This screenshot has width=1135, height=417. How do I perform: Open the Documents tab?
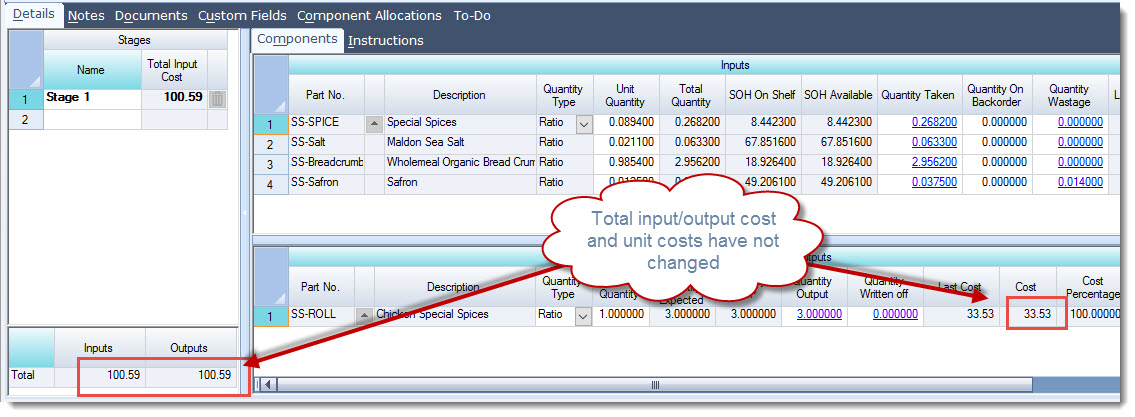coord(151,15)
